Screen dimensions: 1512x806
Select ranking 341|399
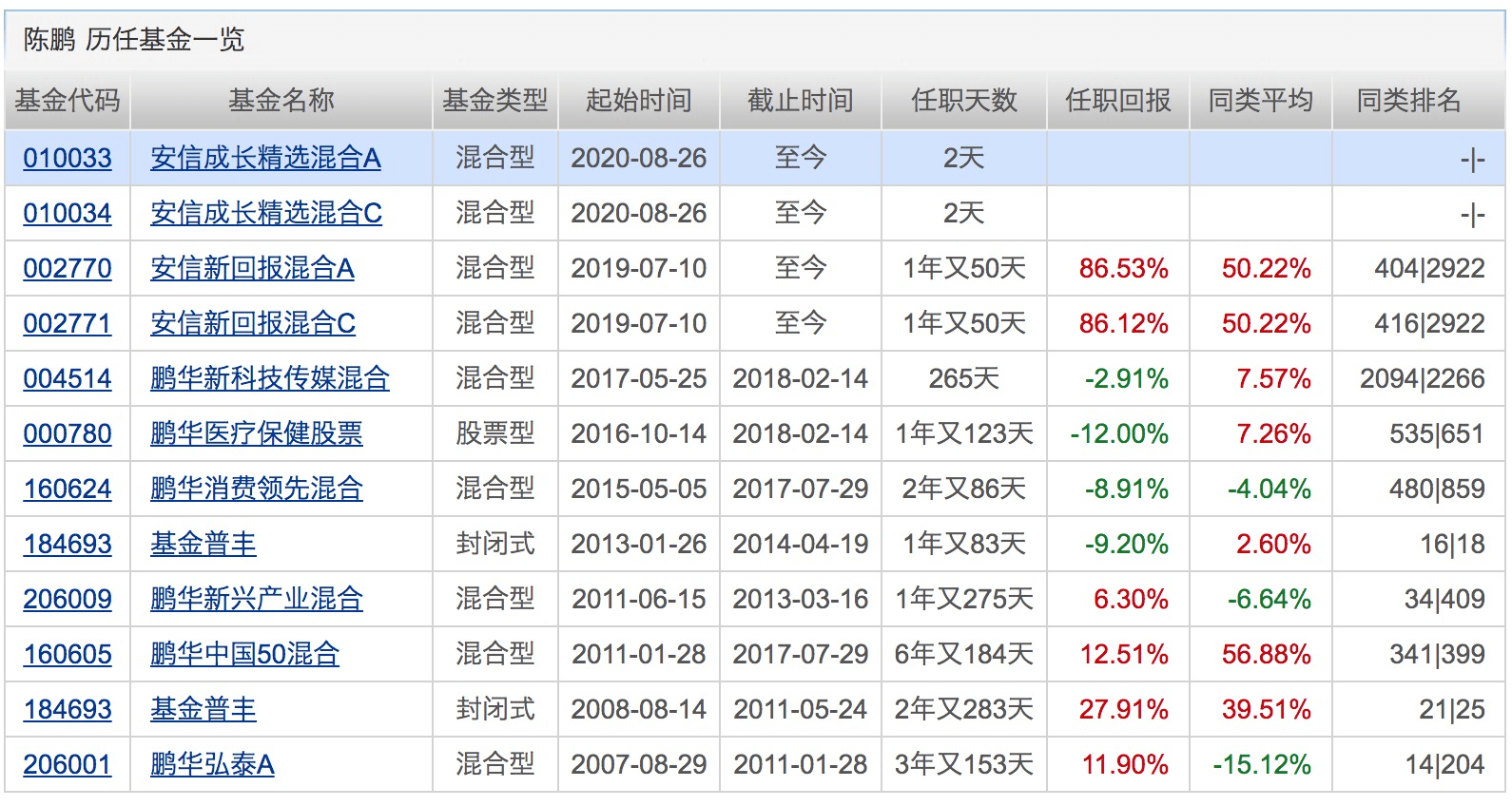tap(1437, 654)
